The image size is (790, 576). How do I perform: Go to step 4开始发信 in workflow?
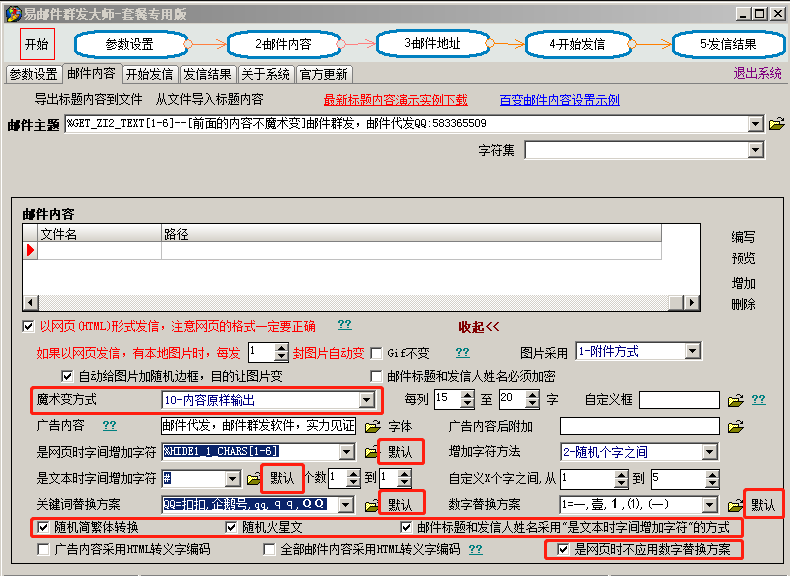point(577,44)
